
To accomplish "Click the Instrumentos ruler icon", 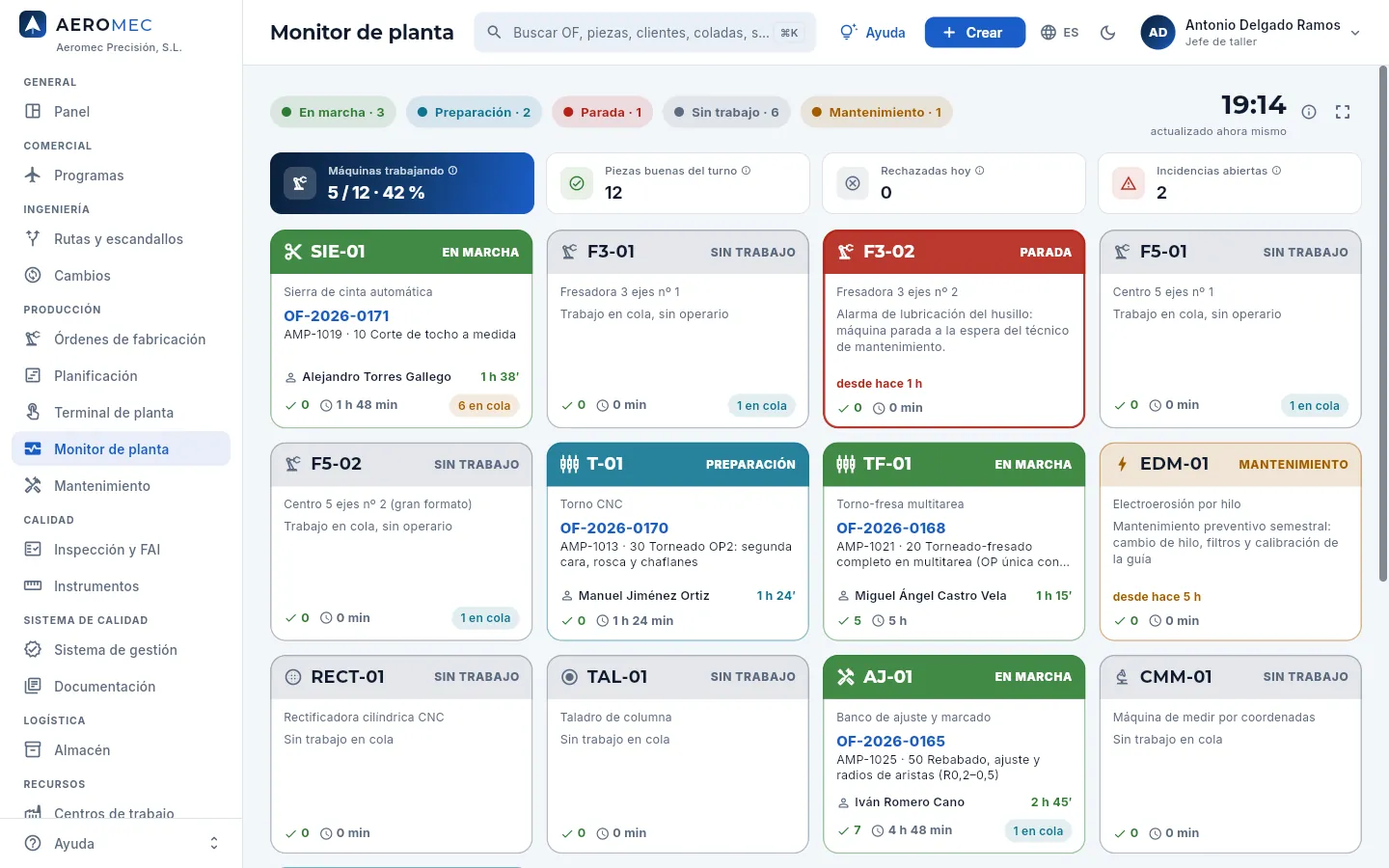I will click(33, 585).
